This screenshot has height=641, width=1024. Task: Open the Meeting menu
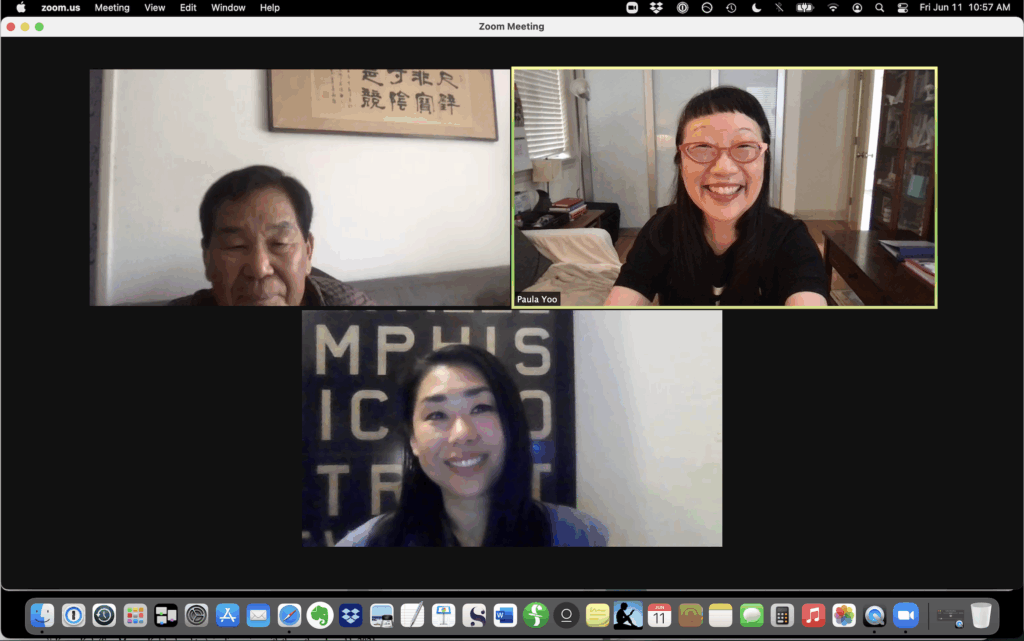pyautogui.click(x=112, y=7)
